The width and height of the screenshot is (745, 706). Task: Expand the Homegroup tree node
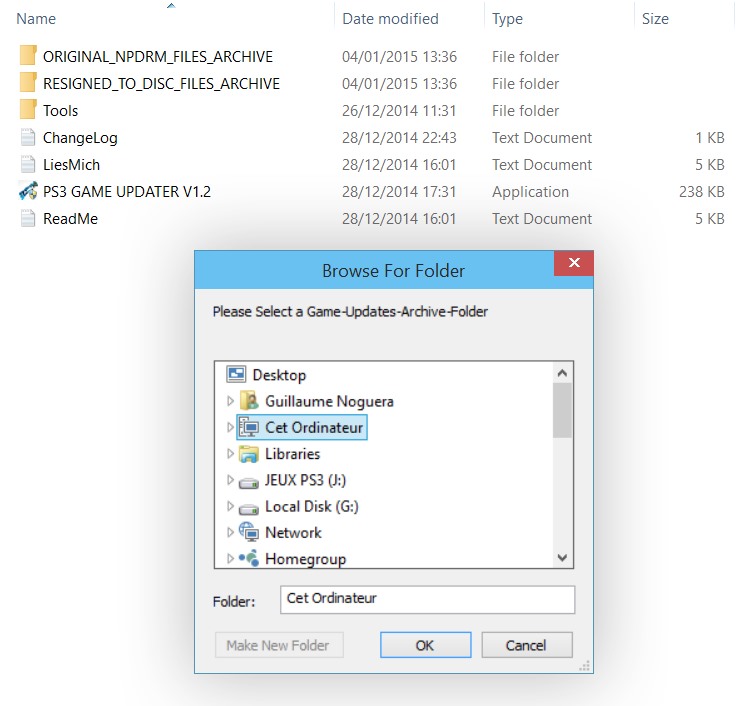(x=230, y=559)
